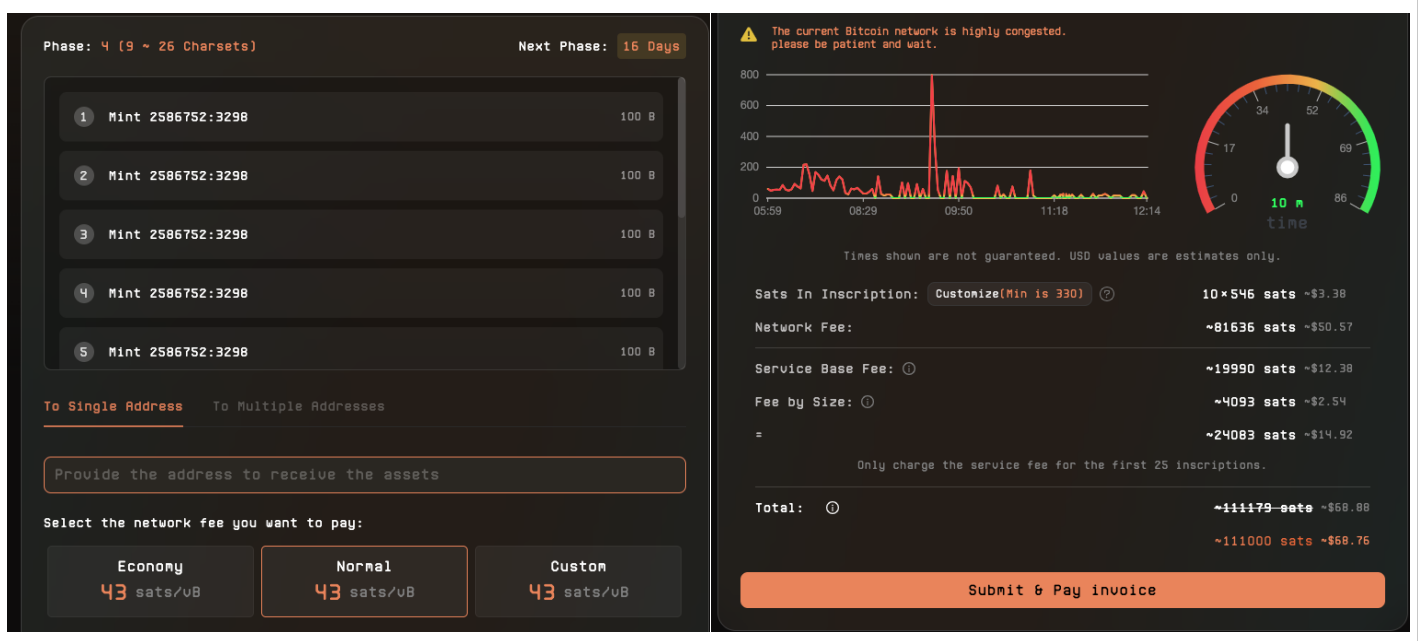1418x641 pixels.
Task: Click the warning triangle congestion icon
Action: [748, 35]
